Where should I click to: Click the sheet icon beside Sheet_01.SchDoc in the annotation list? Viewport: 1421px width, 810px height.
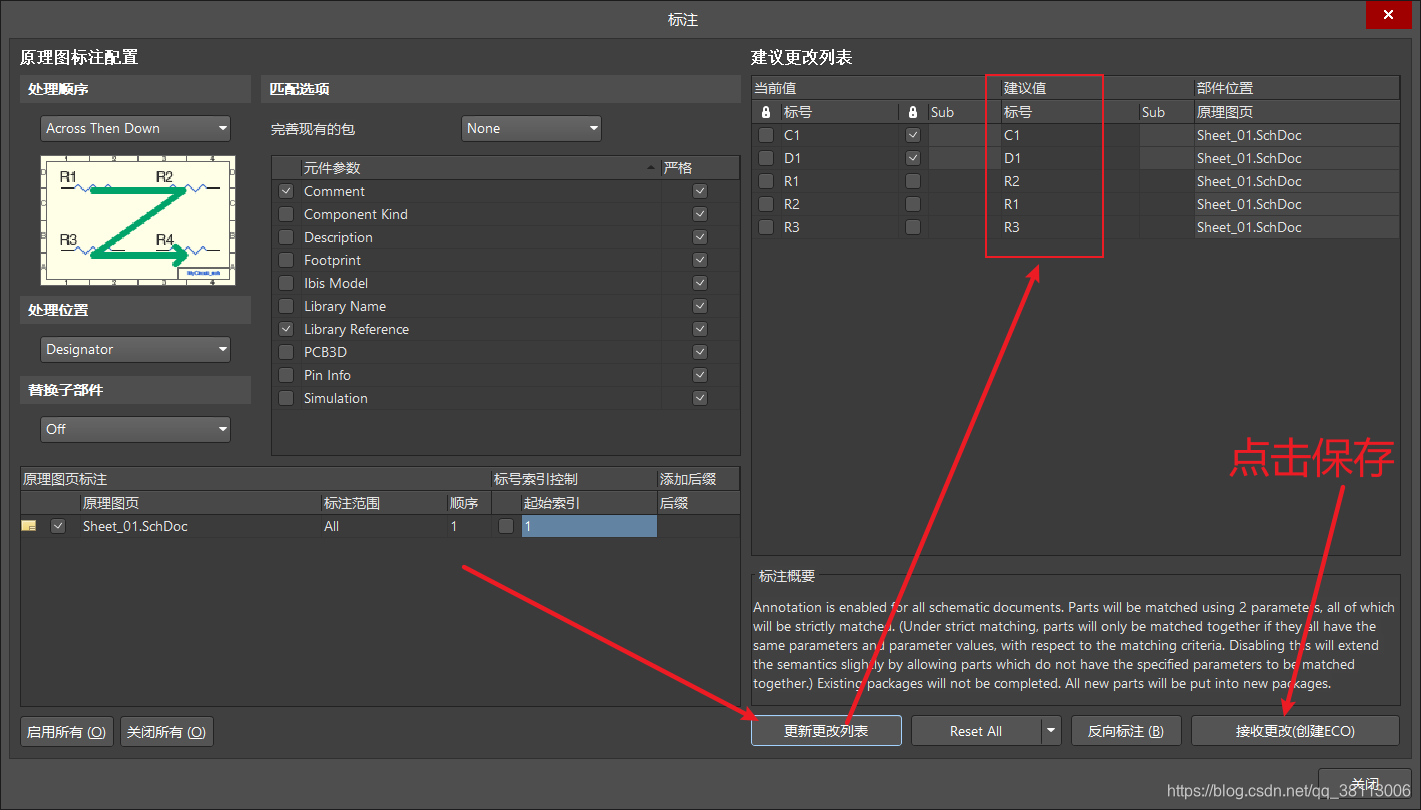tap(29, 526)
